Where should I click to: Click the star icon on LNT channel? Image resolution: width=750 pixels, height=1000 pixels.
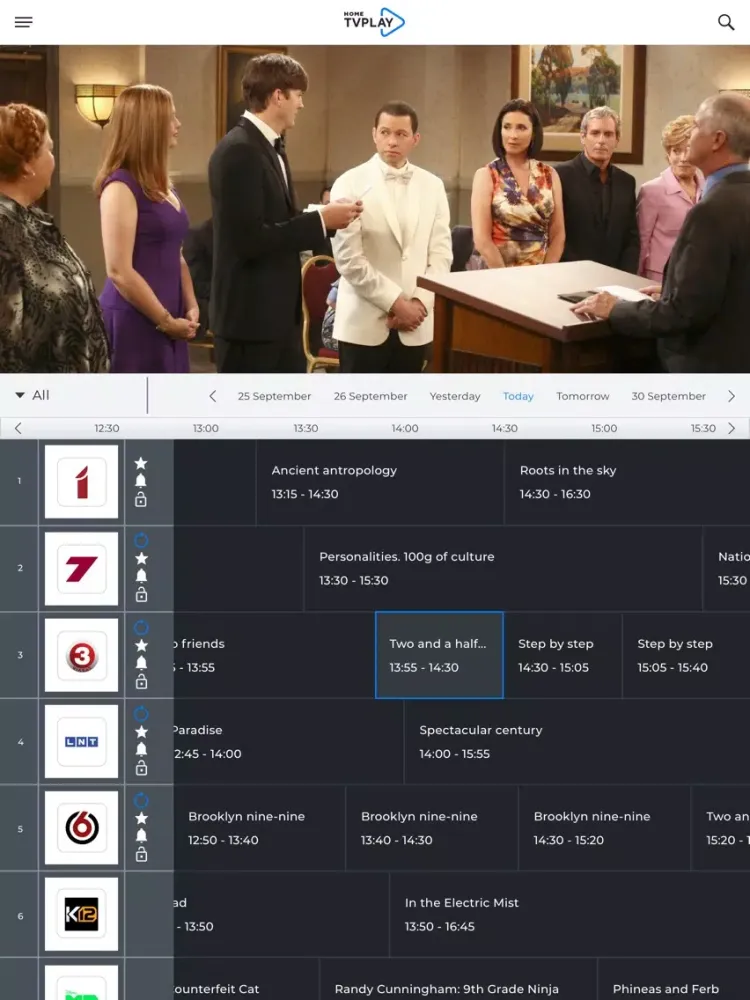[x=141, y=732]
